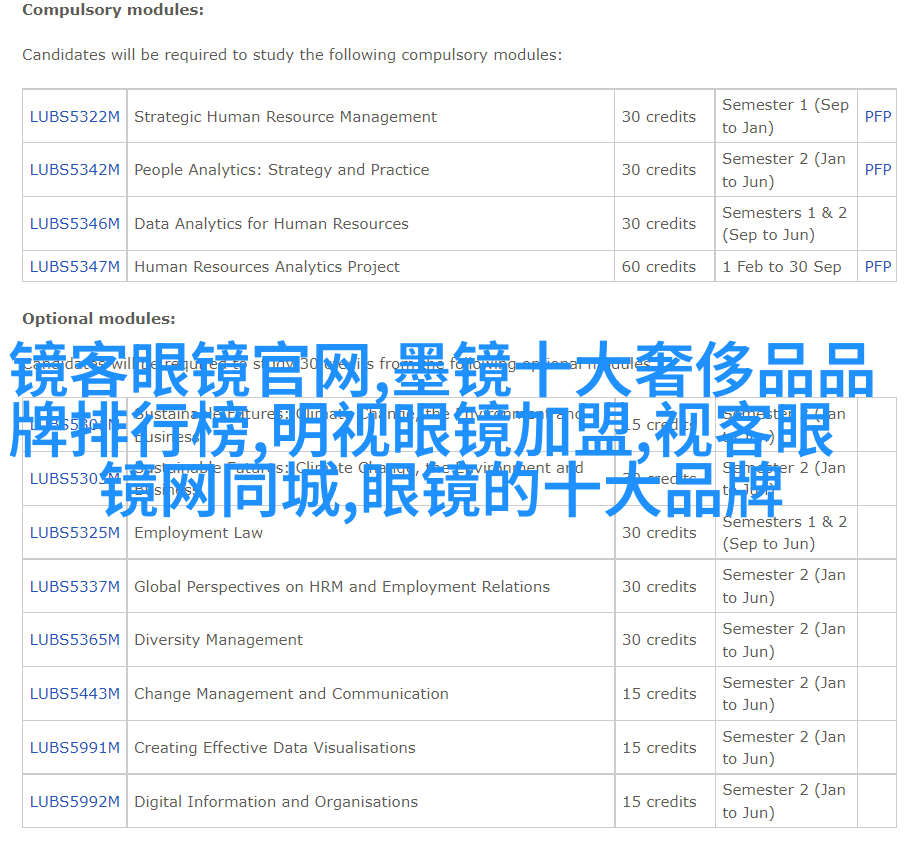Select the semester cell for Employment Law

coord(785,532)
